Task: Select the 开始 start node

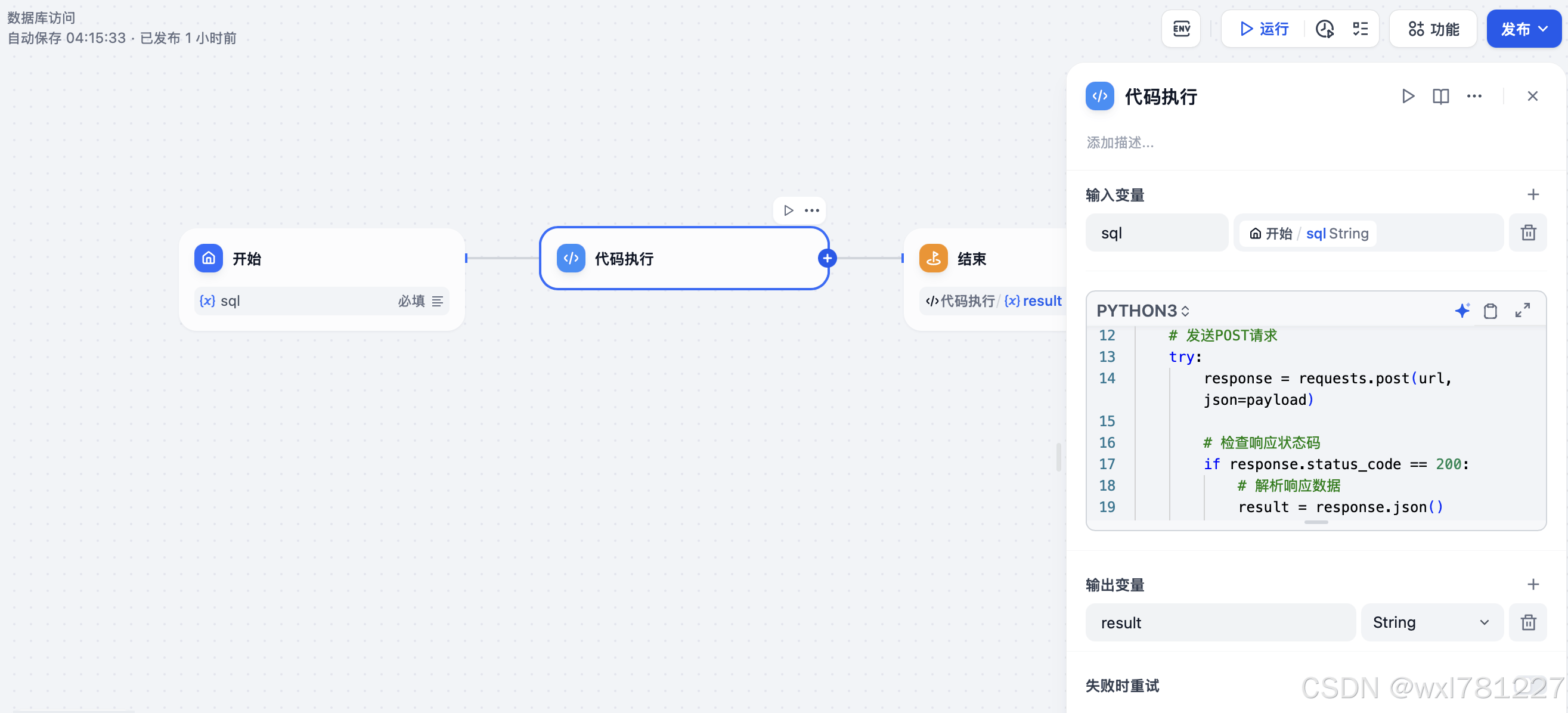Action: 322,280
